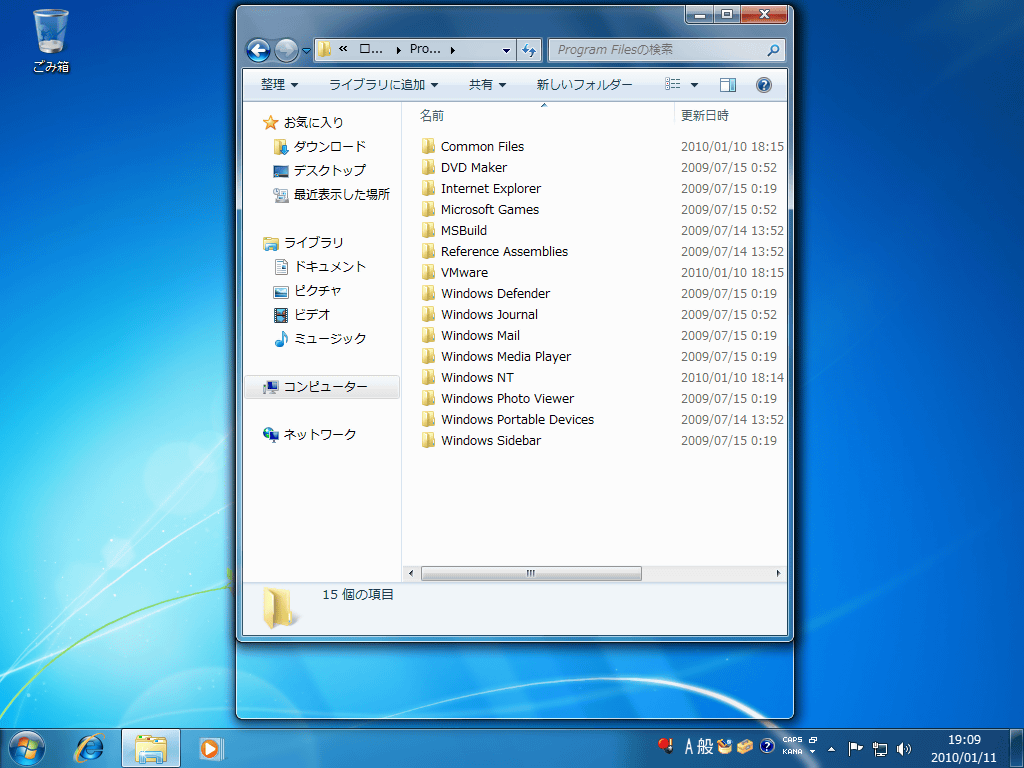Open the ビデオ library
The width and height of the screenshot is (1024, 768).
[302, 315]
